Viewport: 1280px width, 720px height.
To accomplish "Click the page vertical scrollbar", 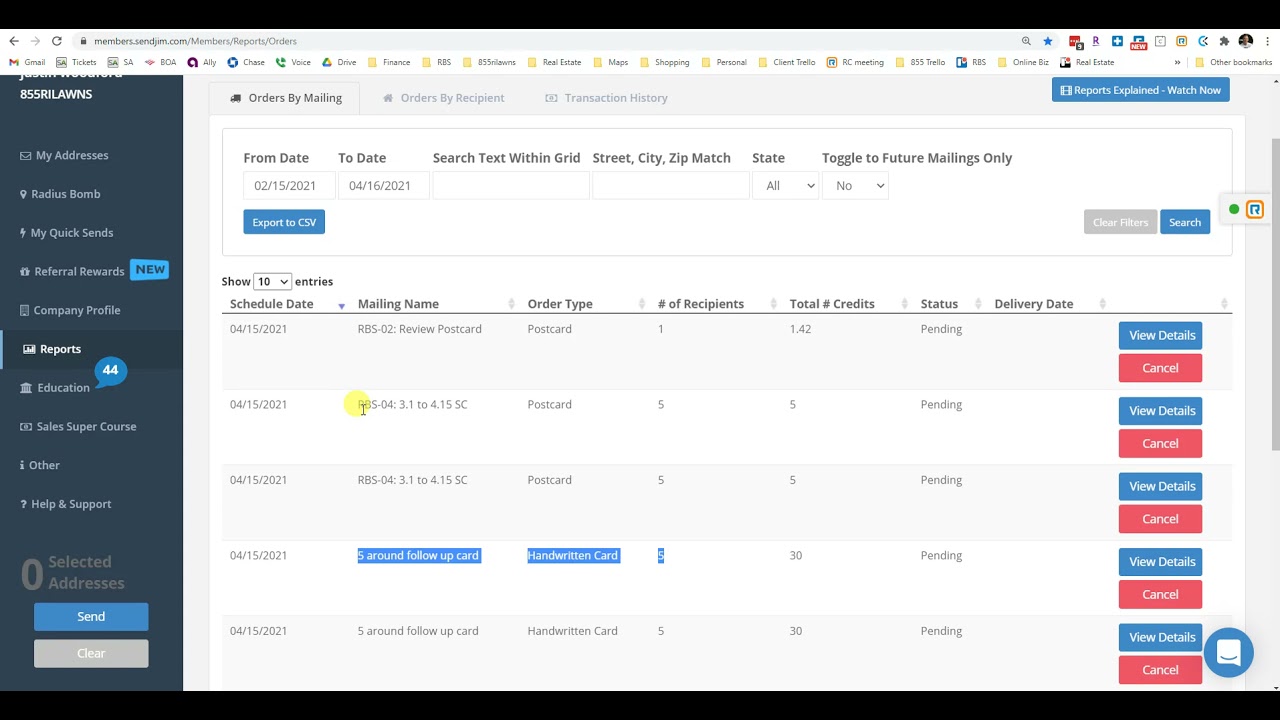I will click(1274, 295).
